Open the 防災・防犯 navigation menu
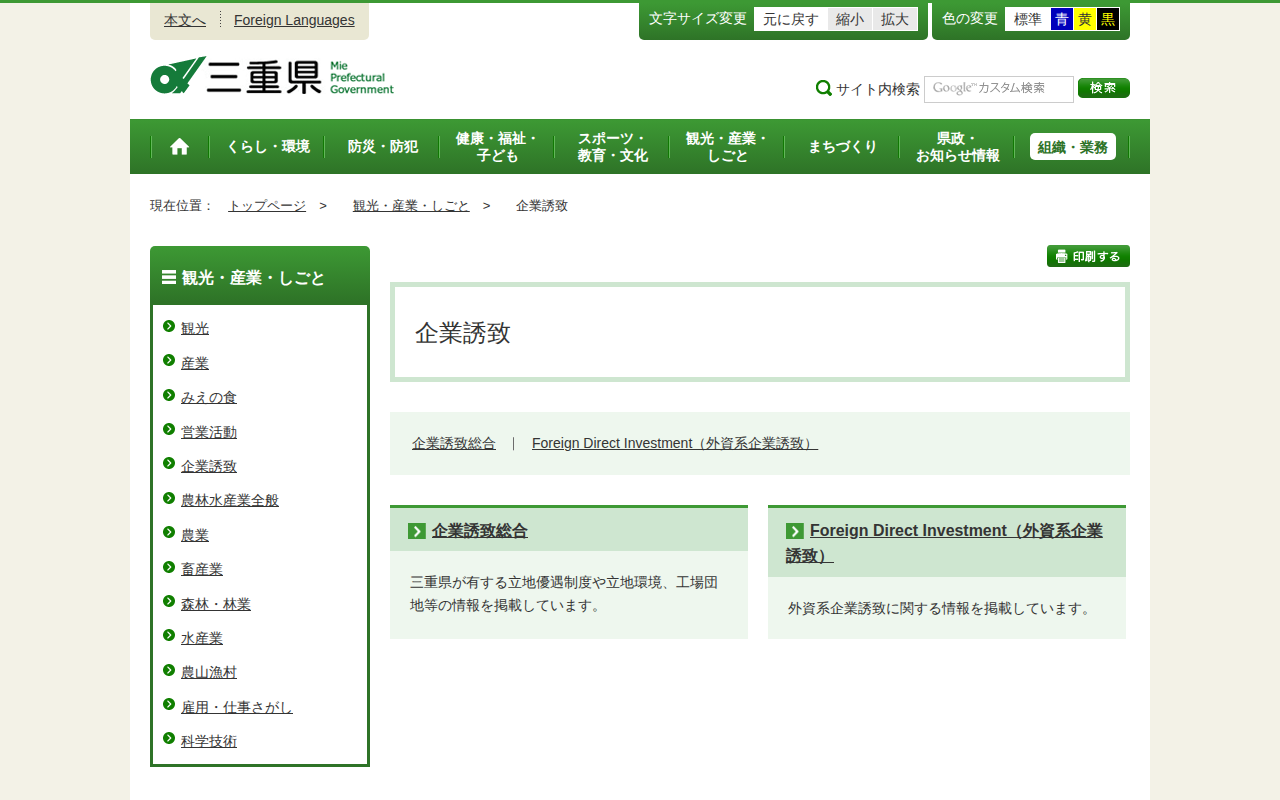This screenshot has width=1280, height=800. (383, 147)
